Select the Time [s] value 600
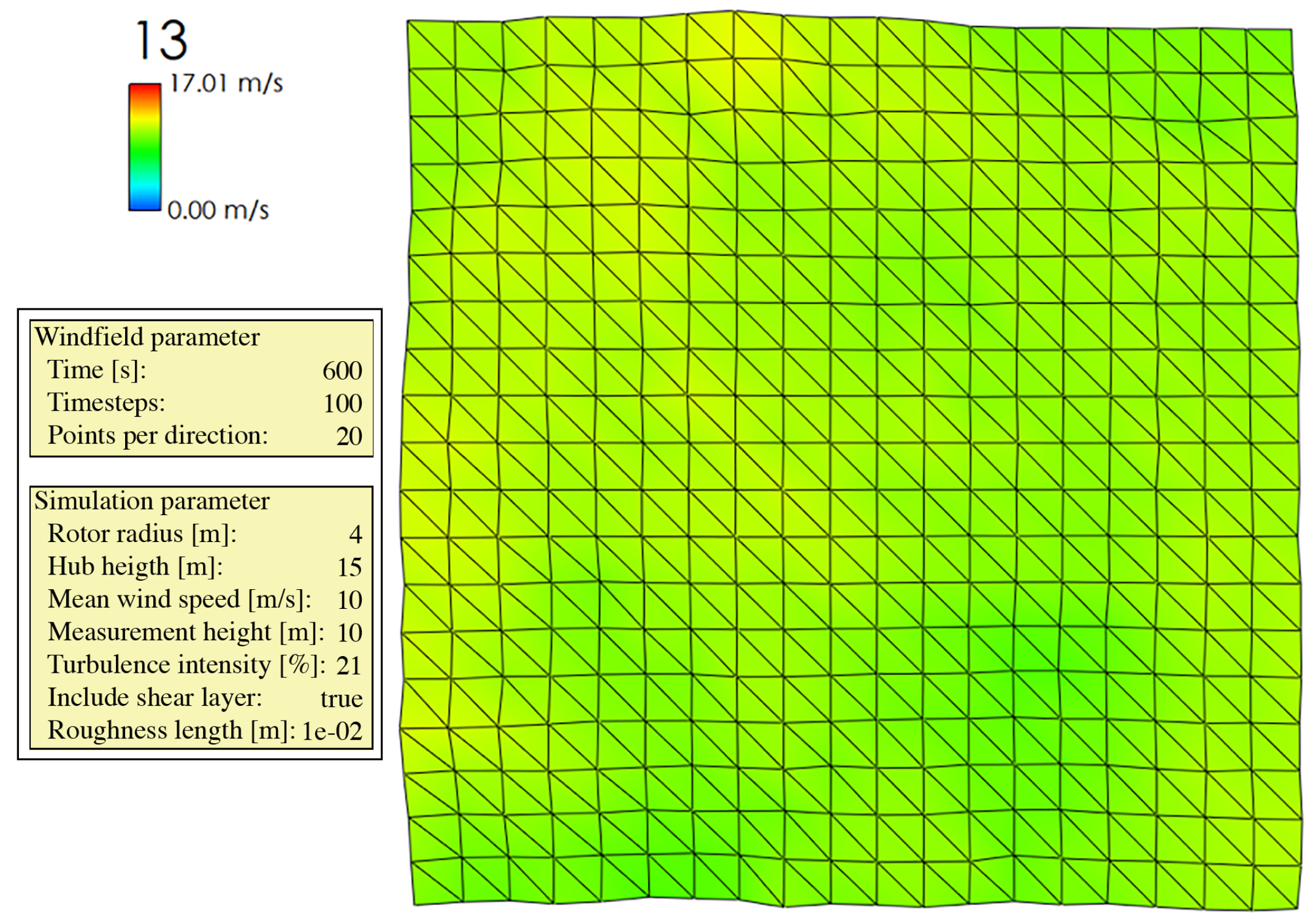 point(342,371)
